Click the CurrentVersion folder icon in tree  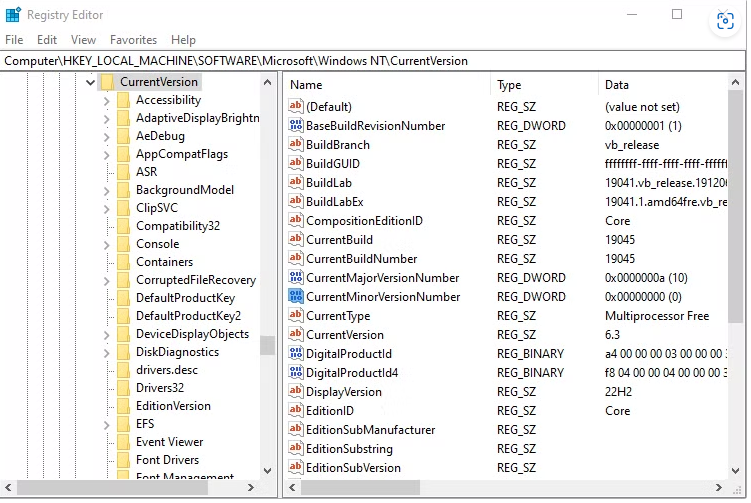click(x=107, y=82)
